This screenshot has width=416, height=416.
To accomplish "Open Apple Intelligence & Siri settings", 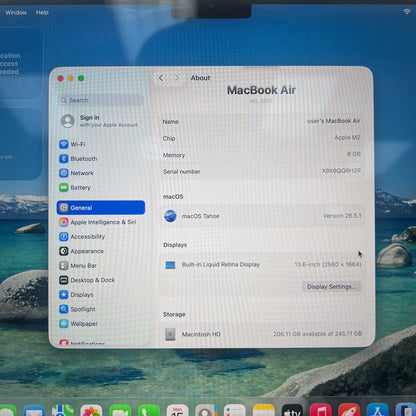I will pyautogui.click(x=97, y=222).
